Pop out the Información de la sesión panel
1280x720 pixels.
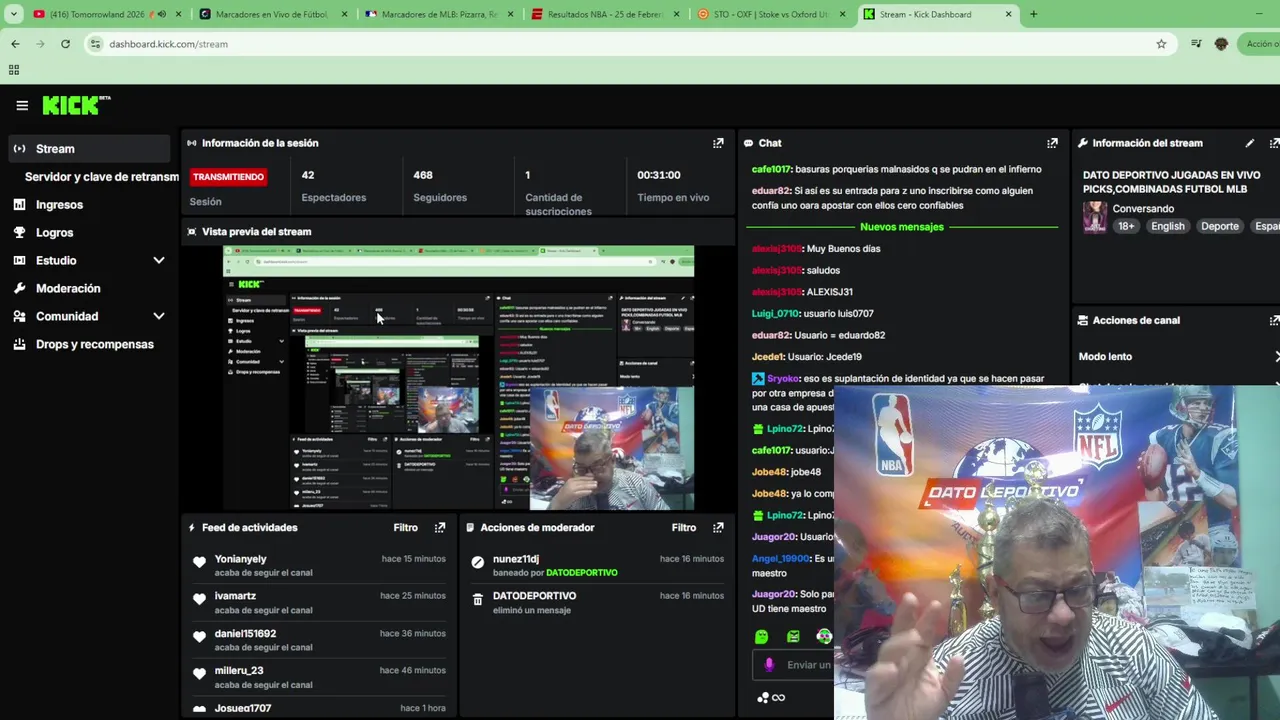point(718,143)
